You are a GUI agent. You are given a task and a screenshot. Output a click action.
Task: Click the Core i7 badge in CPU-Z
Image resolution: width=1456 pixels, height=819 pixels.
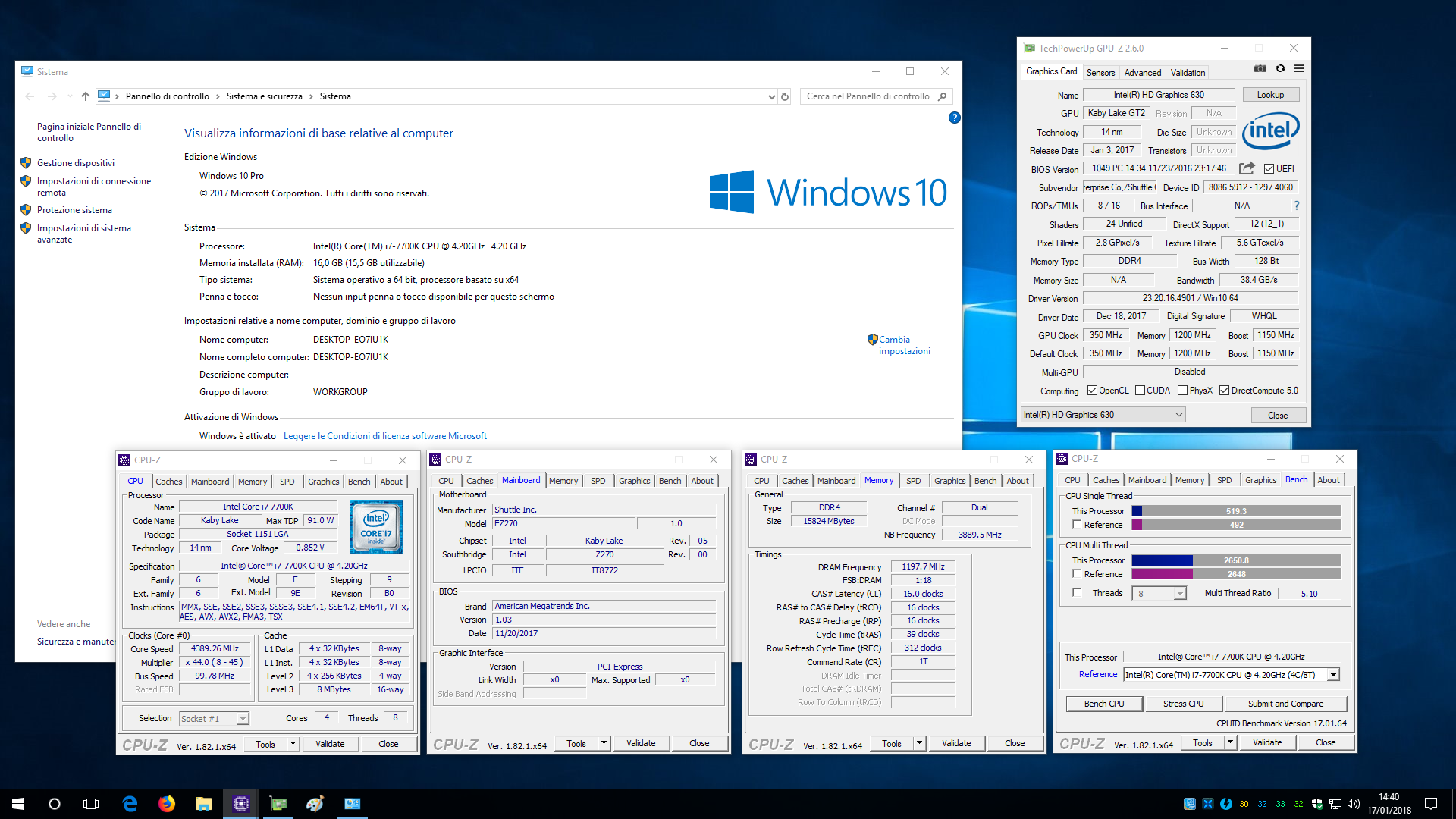[376, 526]
